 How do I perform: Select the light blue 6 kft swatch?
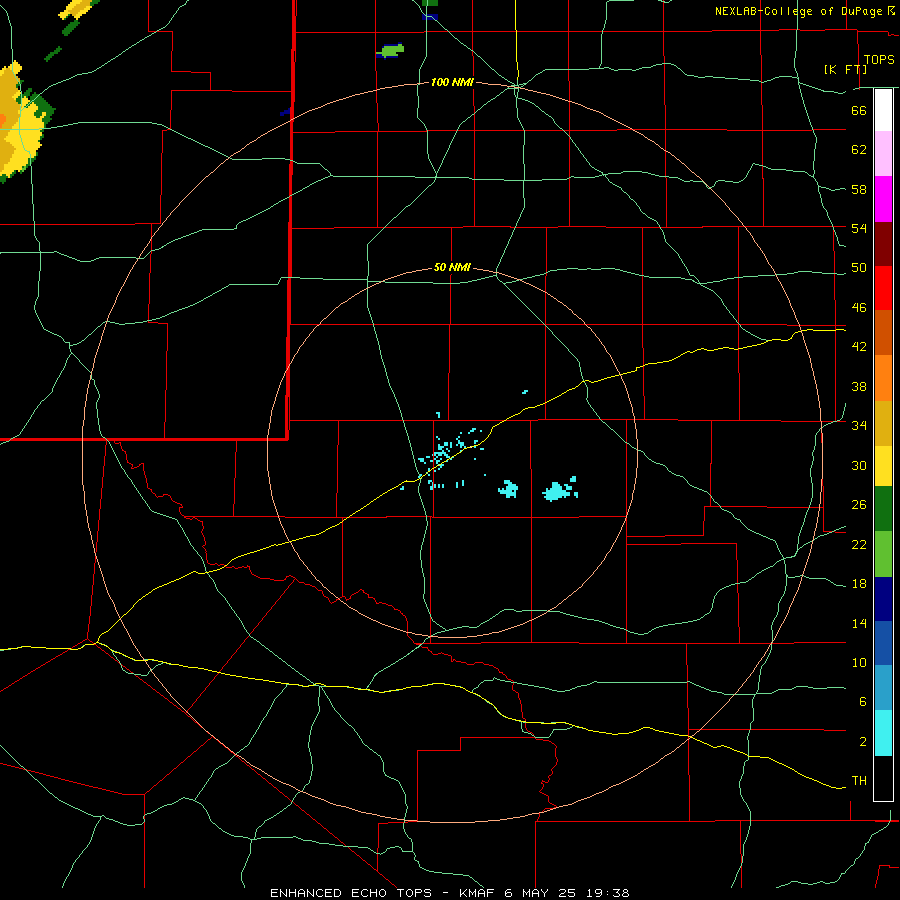click(883, 688)
